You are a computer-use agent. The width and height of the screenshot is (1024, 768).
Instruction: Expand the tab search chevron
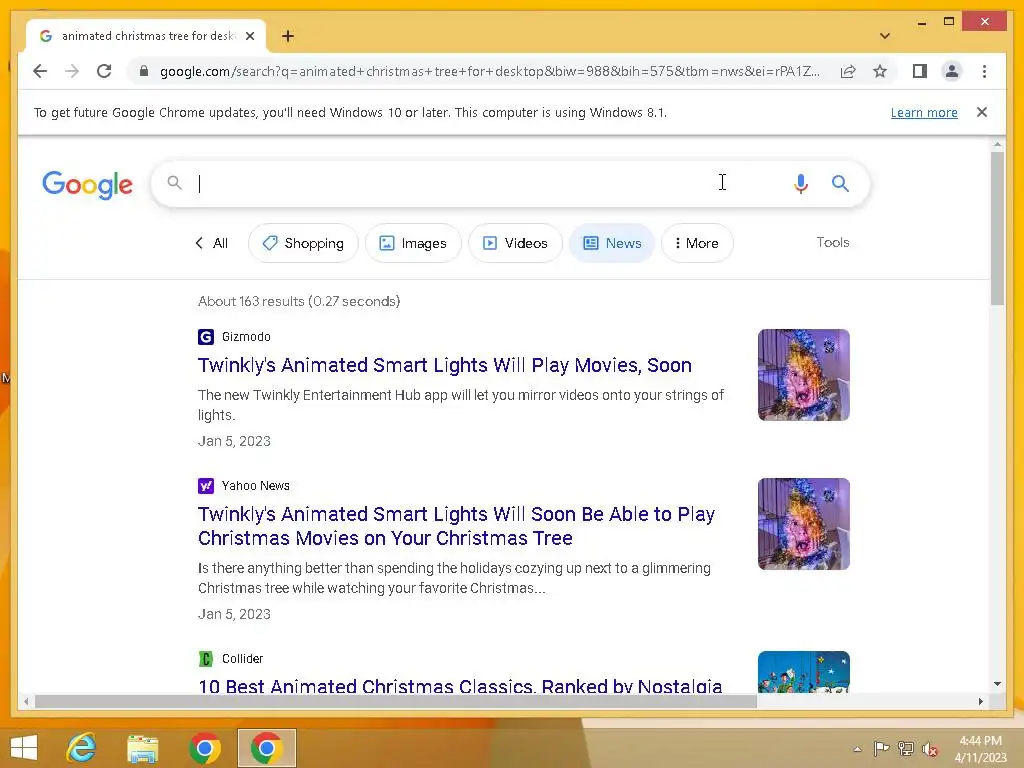(885, 36)
